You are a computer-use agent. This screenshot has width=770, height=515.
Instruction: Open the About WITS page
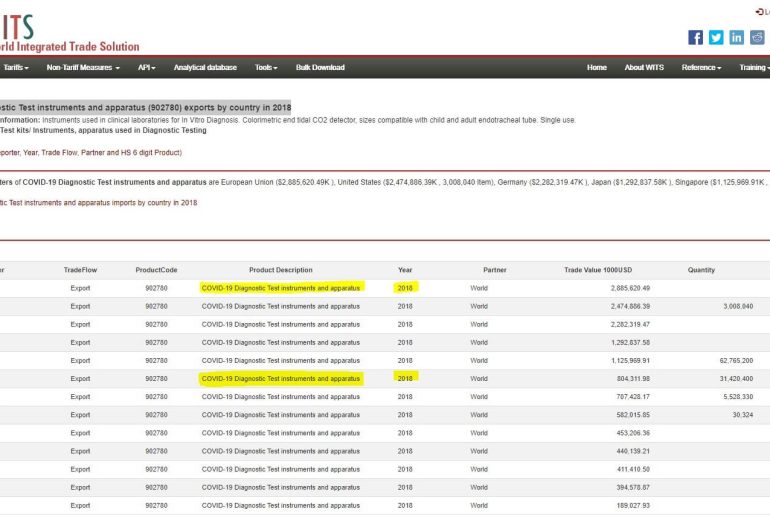tap(644, 68)
